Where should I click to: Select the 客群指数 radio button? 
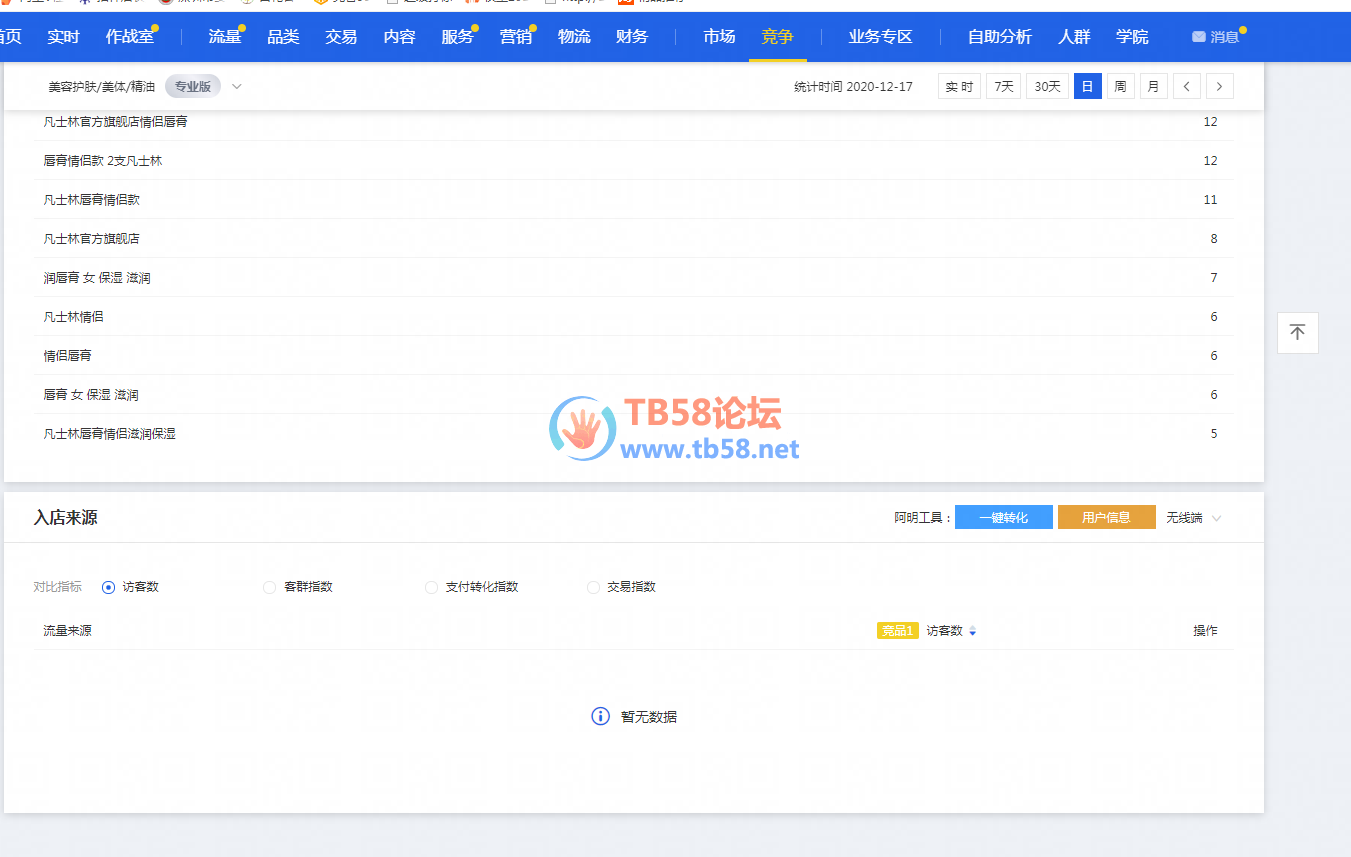(x=269, y=587)
